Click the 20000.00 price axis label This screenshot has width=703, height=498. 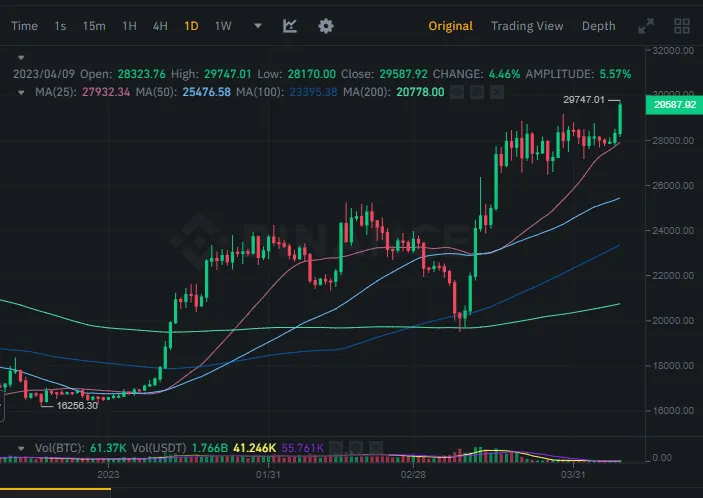[x=673, y=320]
